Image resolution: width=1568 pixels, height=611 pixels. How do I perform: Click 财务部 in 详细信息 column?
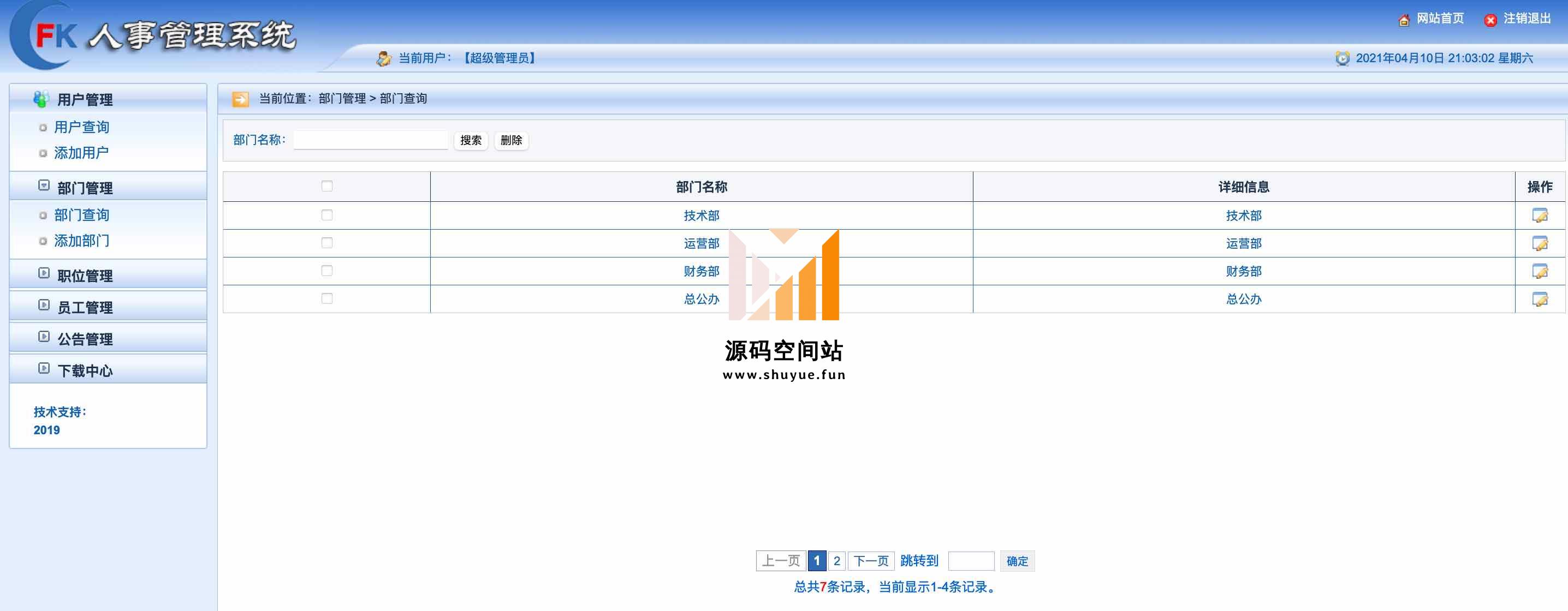(x=1244, y=272)
